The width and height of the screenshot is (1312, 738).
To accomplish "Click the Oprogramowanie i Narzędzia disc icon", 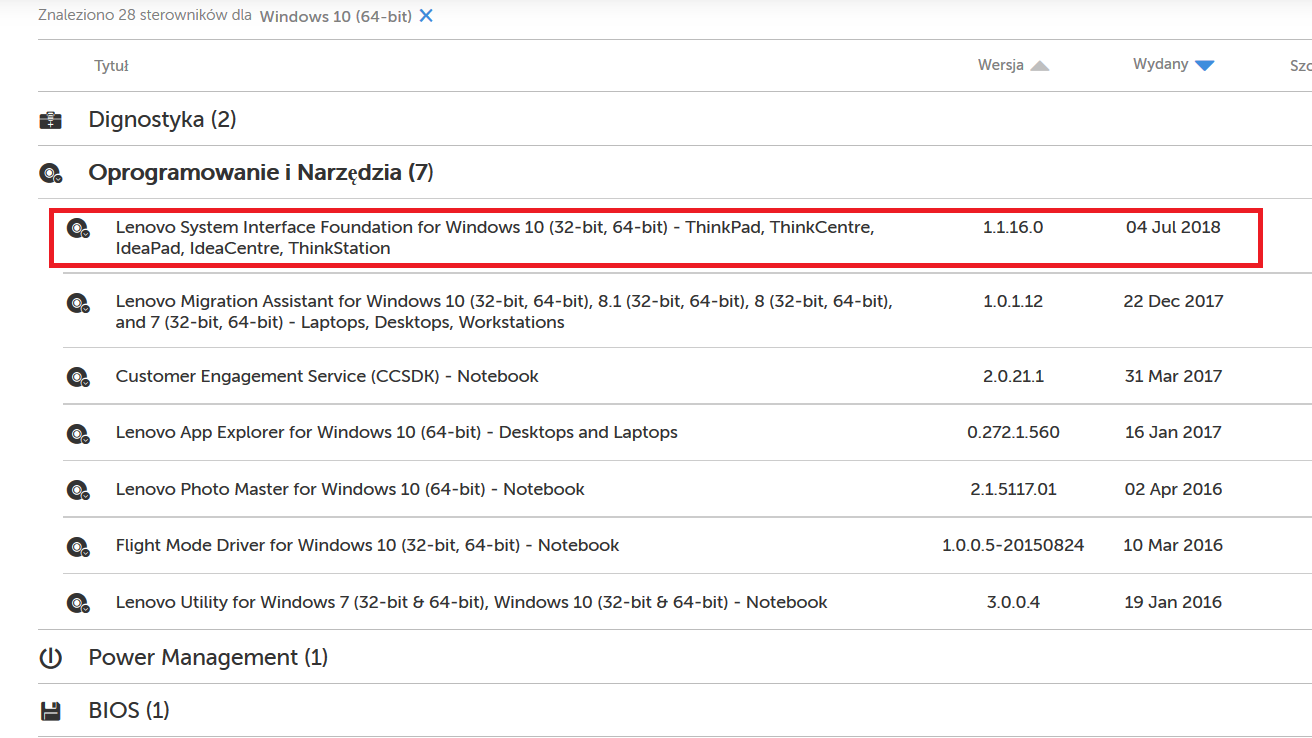I will click(x=50, y=173).
